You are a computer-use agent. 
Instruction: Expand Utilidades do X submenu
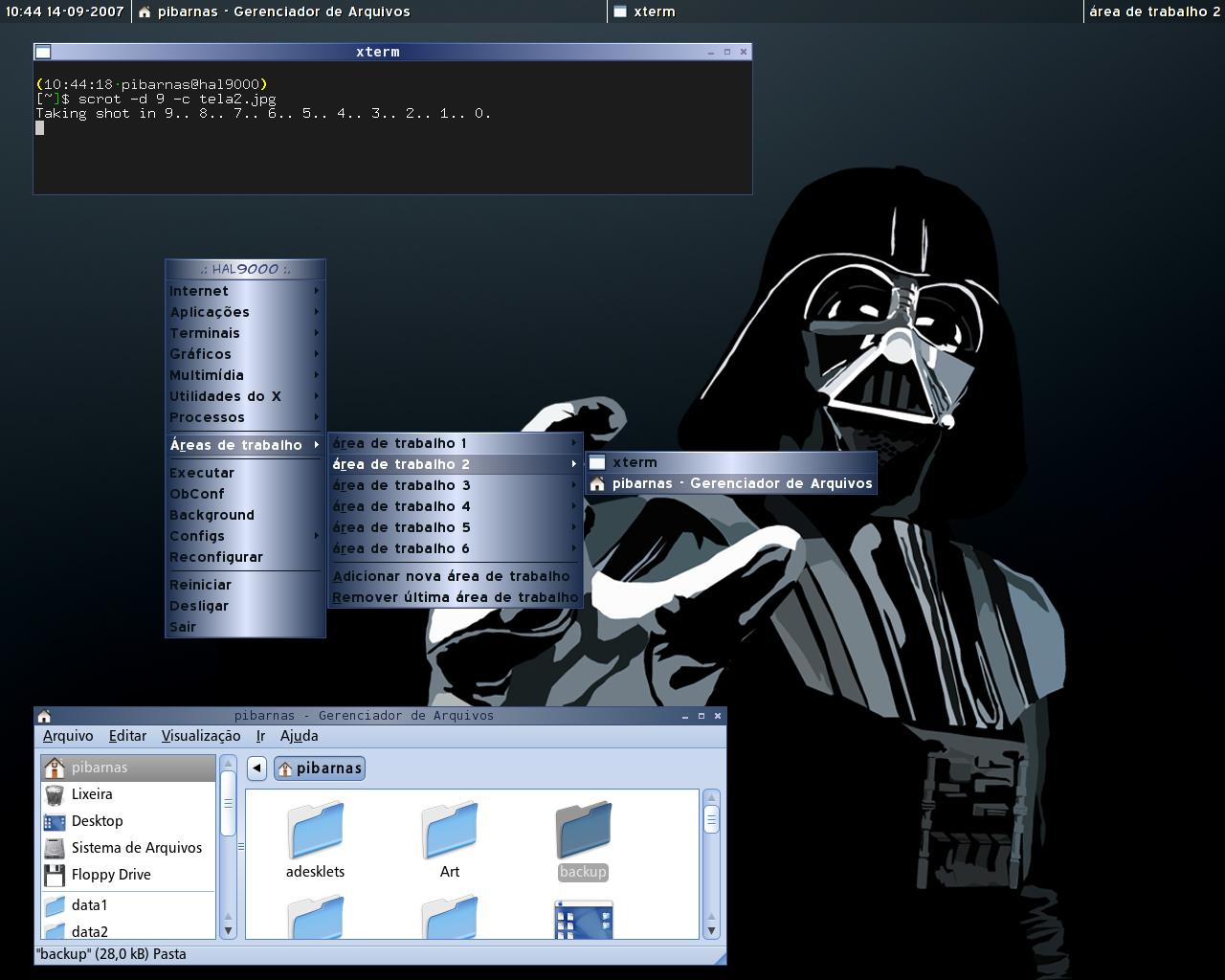click(x=245, y=396)
